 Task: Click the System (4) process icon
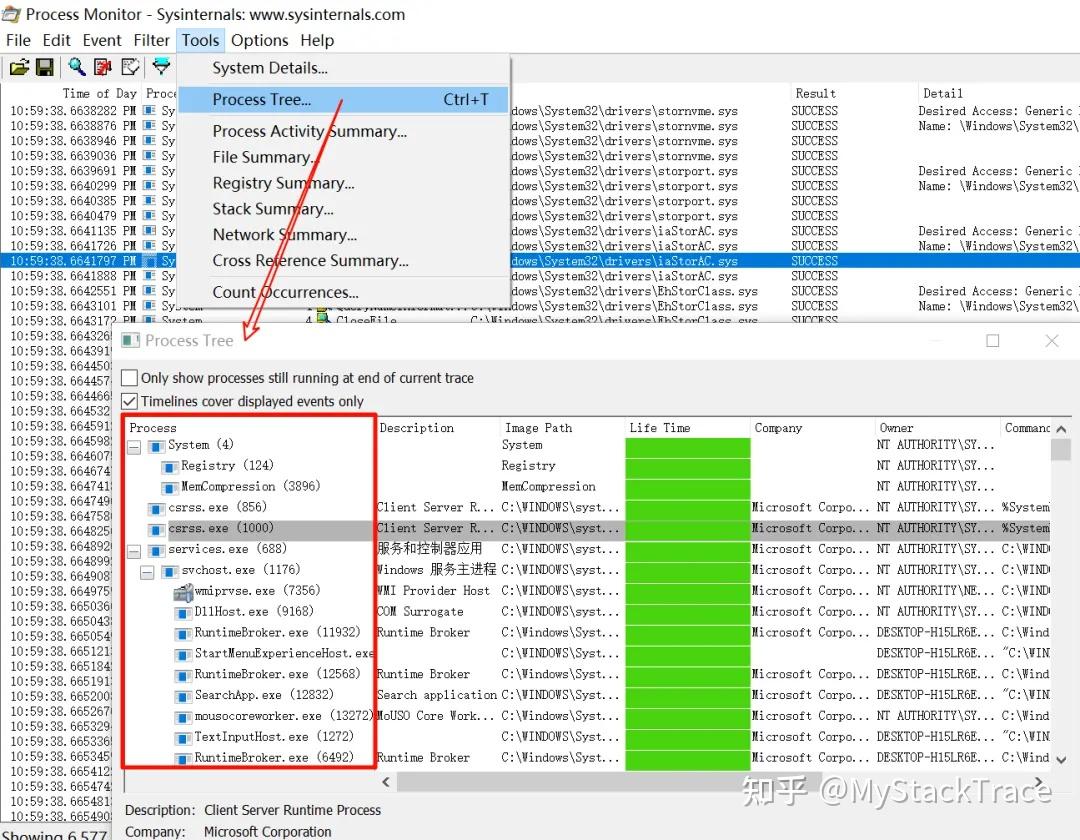(x=157, y=447)
